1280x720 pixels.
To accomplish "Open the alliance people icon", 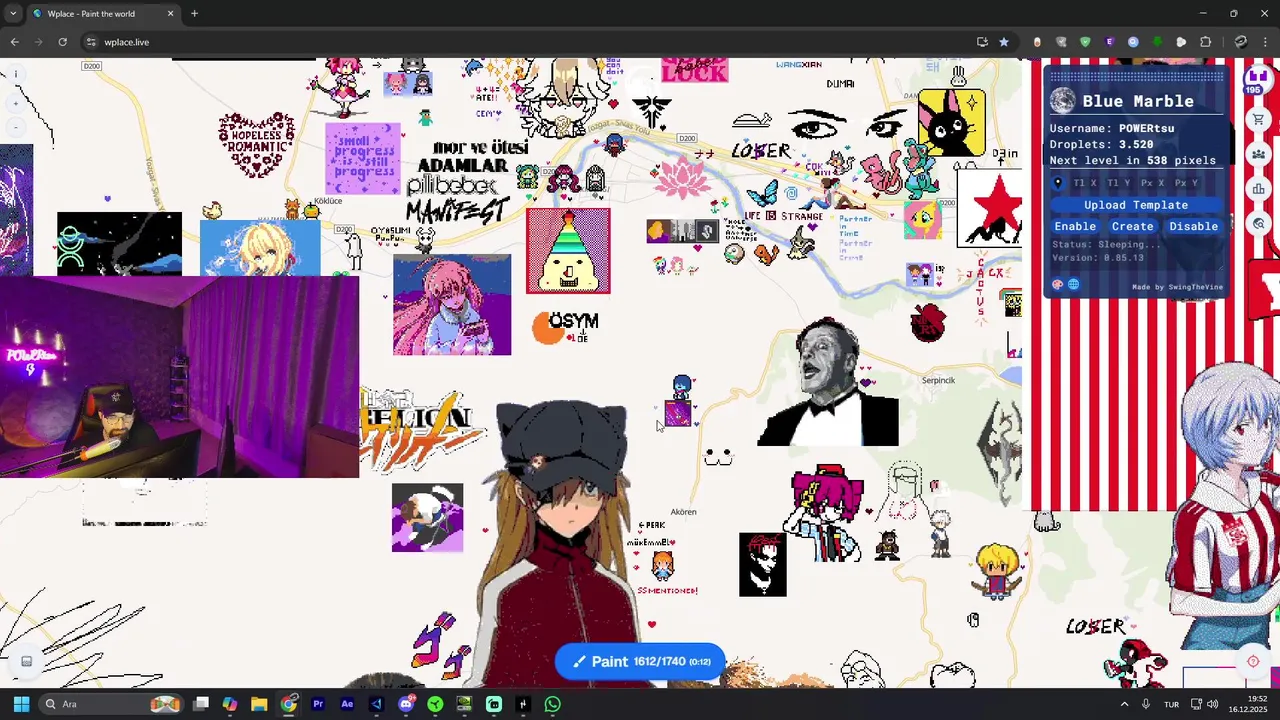I will [x=1258, y=154].
